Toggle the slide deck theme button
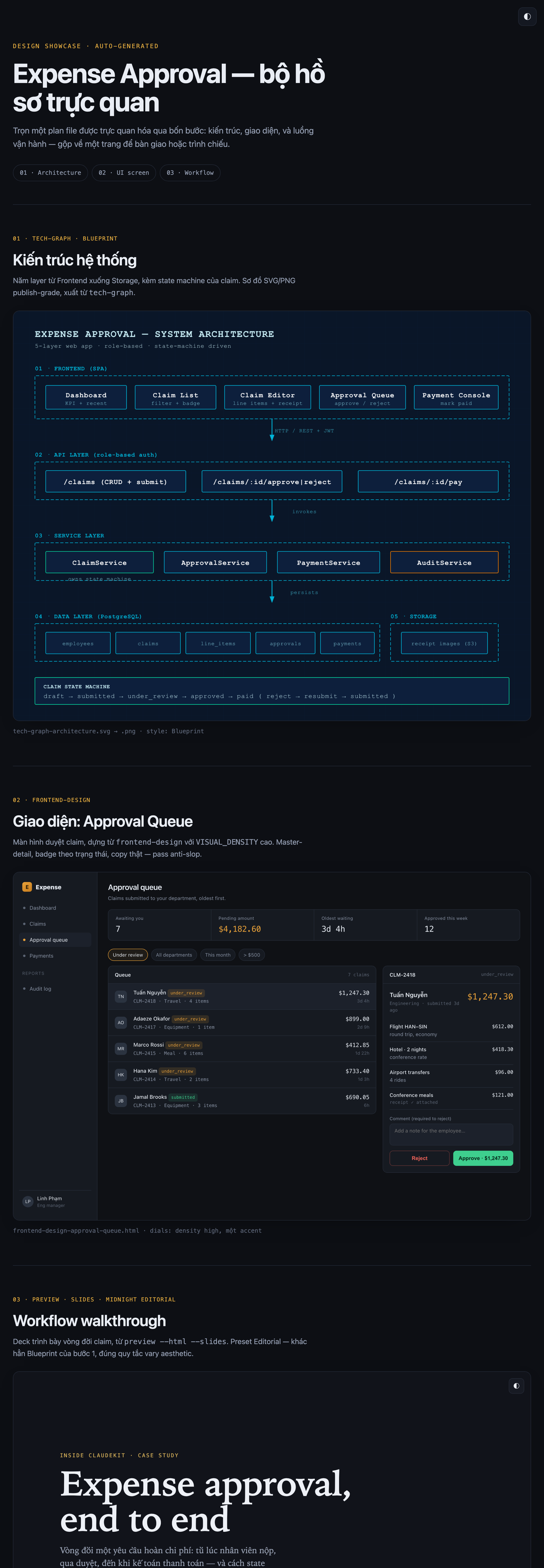 [x=516, y=1385]
